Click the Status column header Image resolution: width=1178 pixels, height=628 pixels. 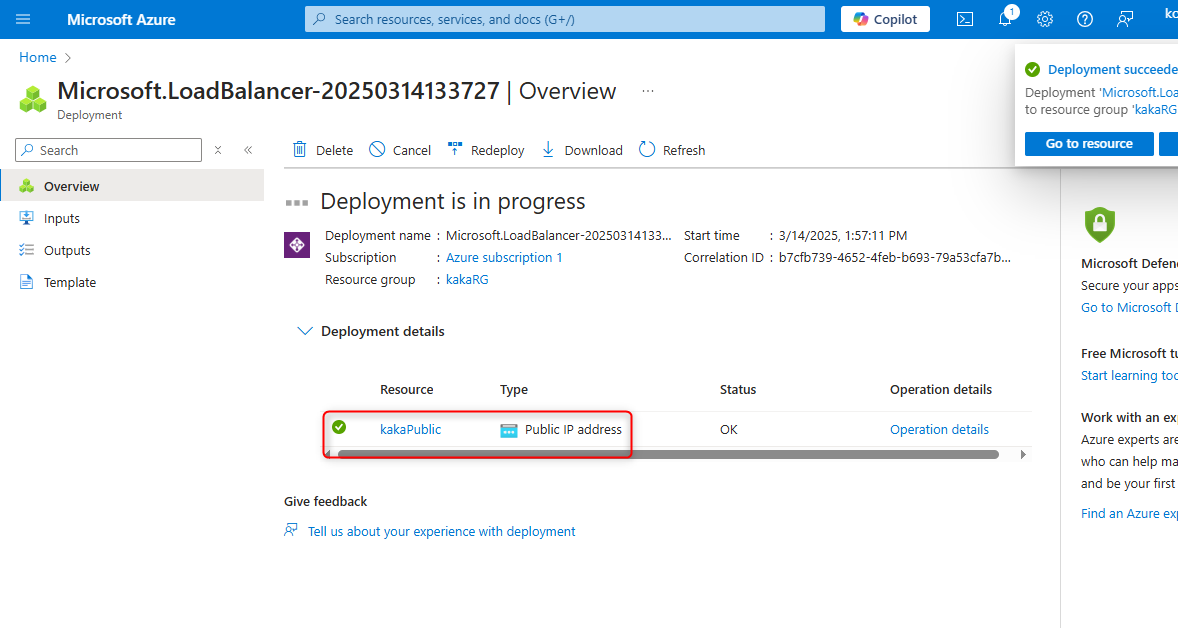click(738, 390)
